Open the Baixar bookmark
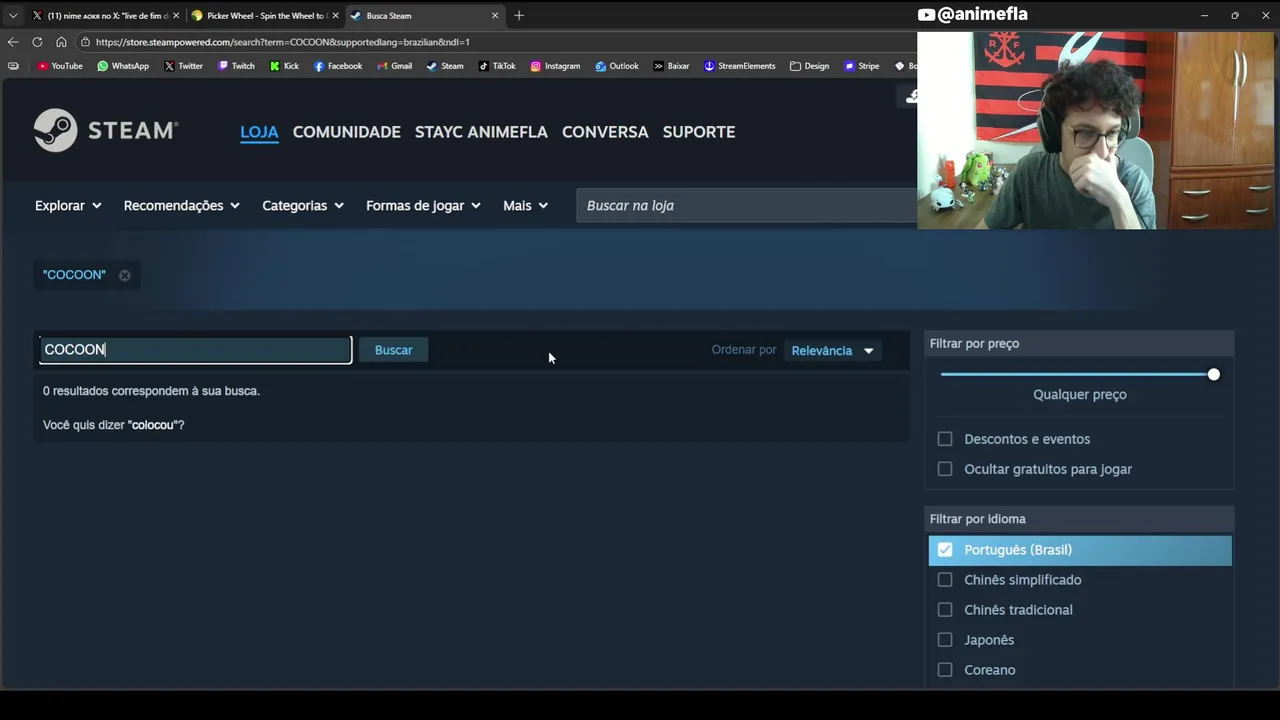This screenshot has width=1280, height=720. pyautogui.click(x=671, y=66)
